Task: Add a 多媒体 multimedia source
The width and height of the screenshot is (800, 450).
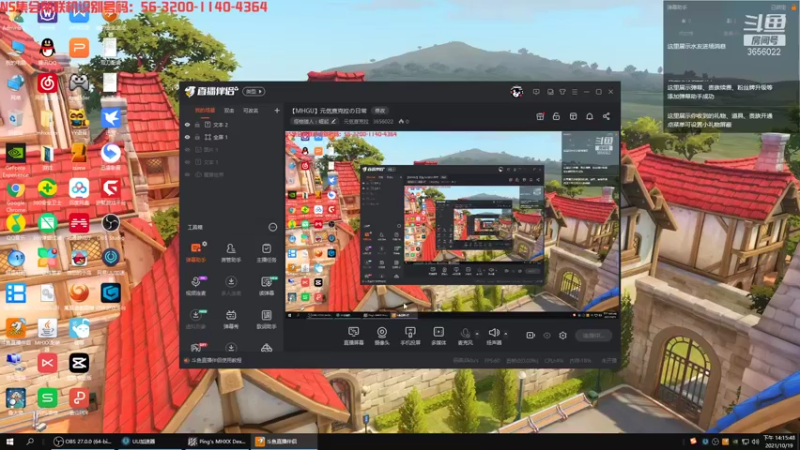Action: click(x=438, y=336)
